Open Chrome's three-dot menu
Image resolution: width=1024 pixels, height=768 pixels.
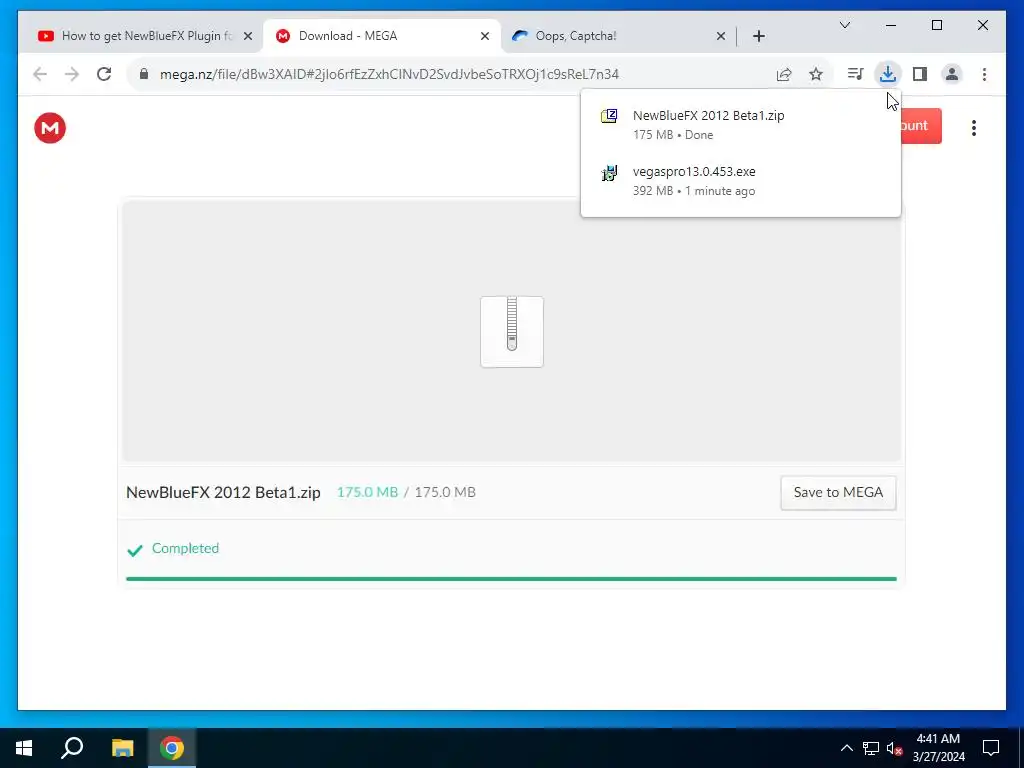(x=984, y=74)
